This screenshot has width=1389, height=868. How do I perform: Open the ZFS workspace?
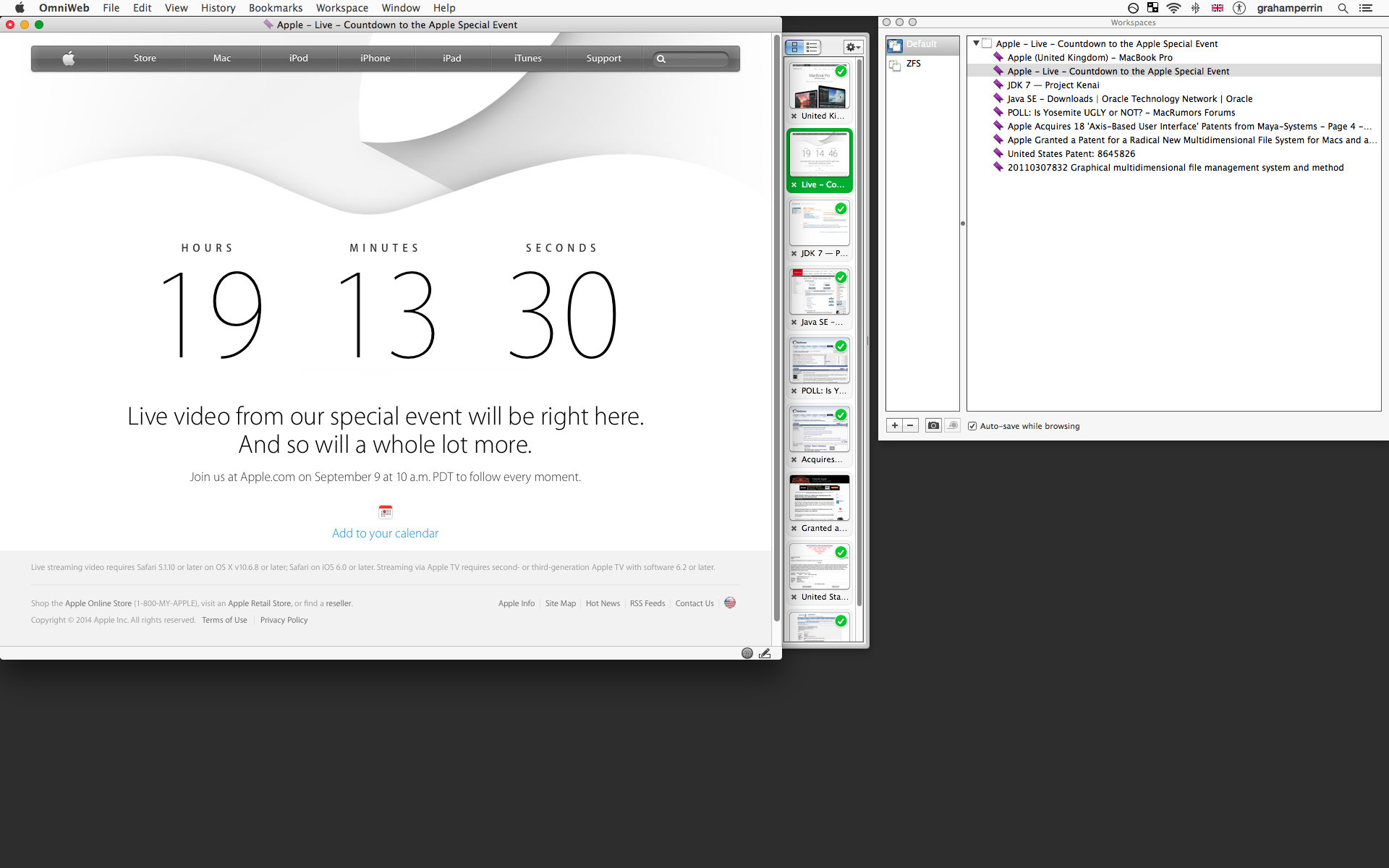[913, 64]
